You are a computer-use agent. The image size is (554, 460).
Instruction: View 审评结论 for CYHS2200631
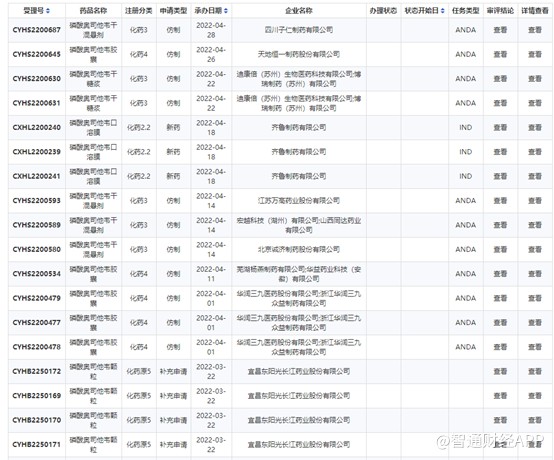(500, 103)
